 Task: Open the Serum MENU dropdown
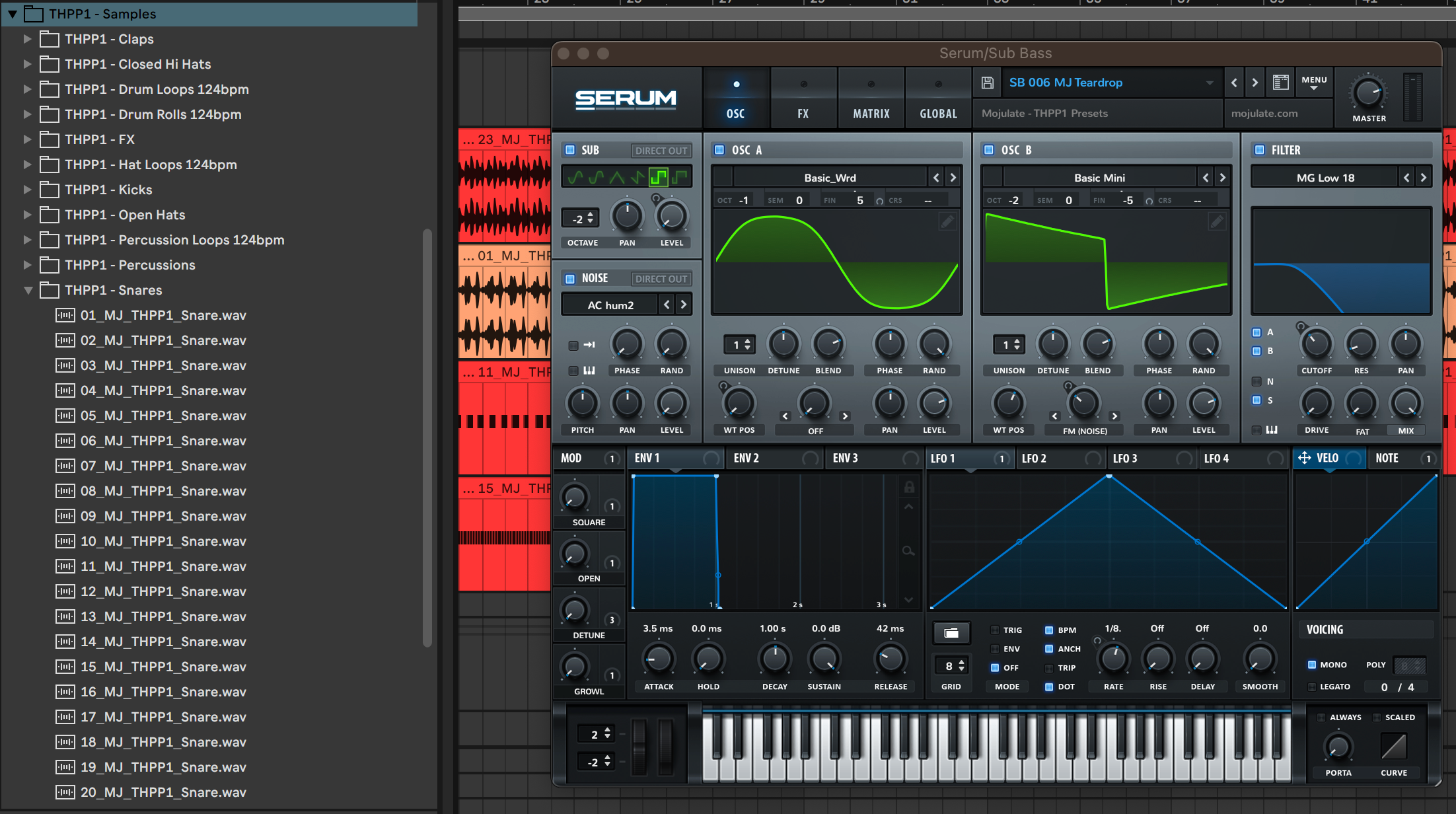pos(1313,83)
